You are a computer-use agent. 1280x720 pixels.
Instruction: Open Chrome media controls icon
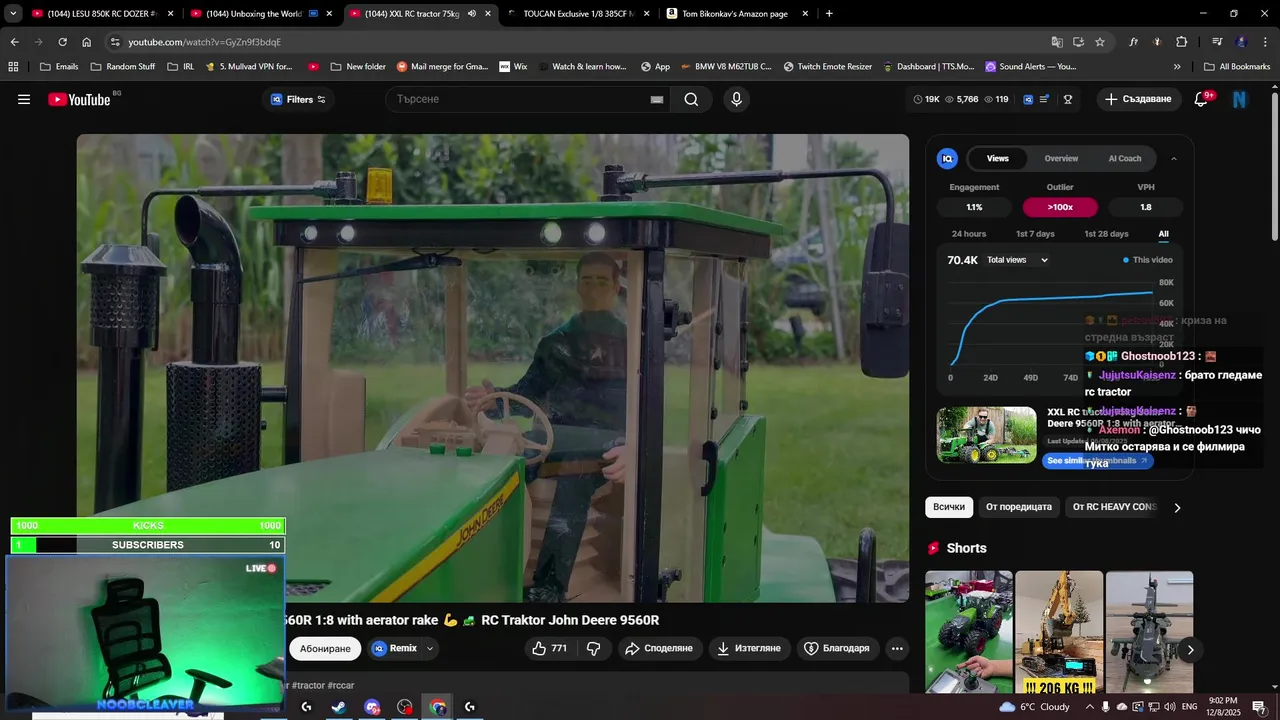tap(1217, 42)
